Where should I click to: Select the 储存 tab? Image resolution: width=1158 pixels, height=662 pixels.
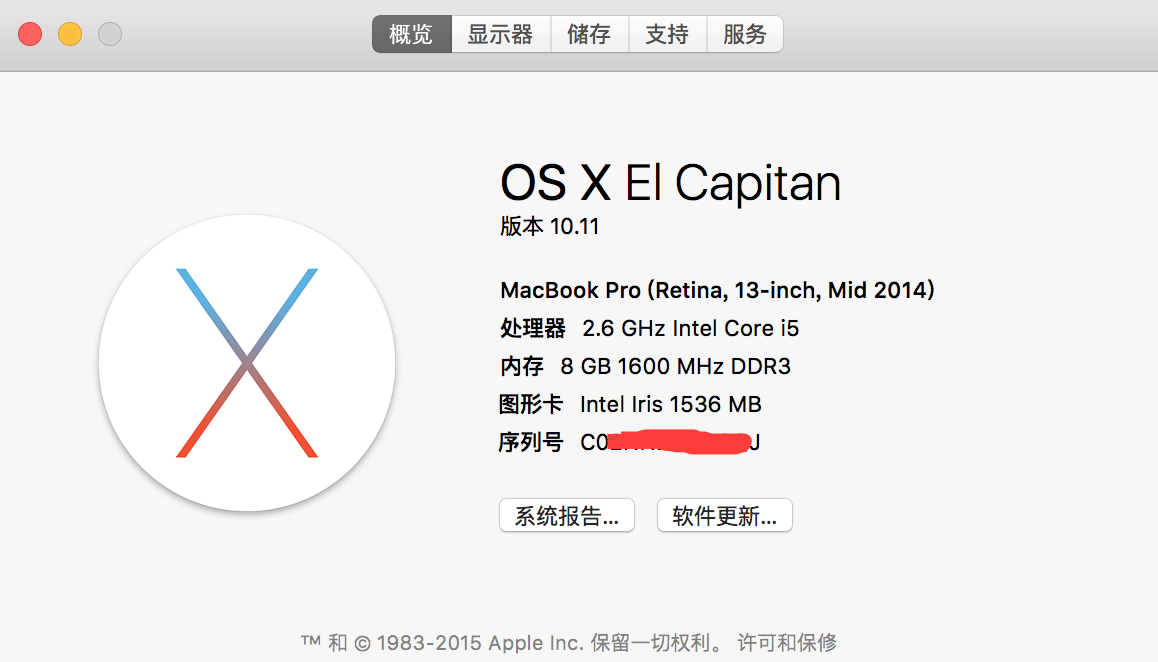point(589,34)
